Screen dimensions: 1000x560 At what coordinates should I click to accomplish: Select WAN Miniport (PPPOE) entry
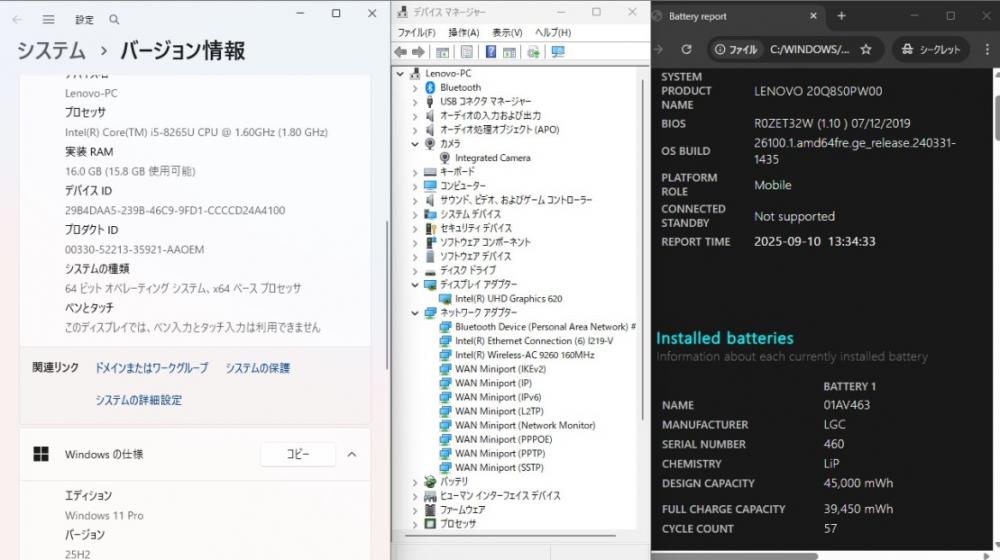[503, 439]
